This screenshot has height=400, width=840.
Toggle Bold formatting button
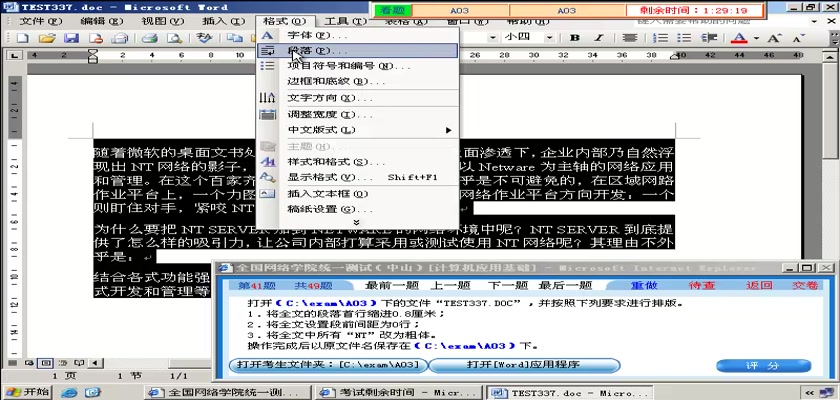(x=575, y=38)
